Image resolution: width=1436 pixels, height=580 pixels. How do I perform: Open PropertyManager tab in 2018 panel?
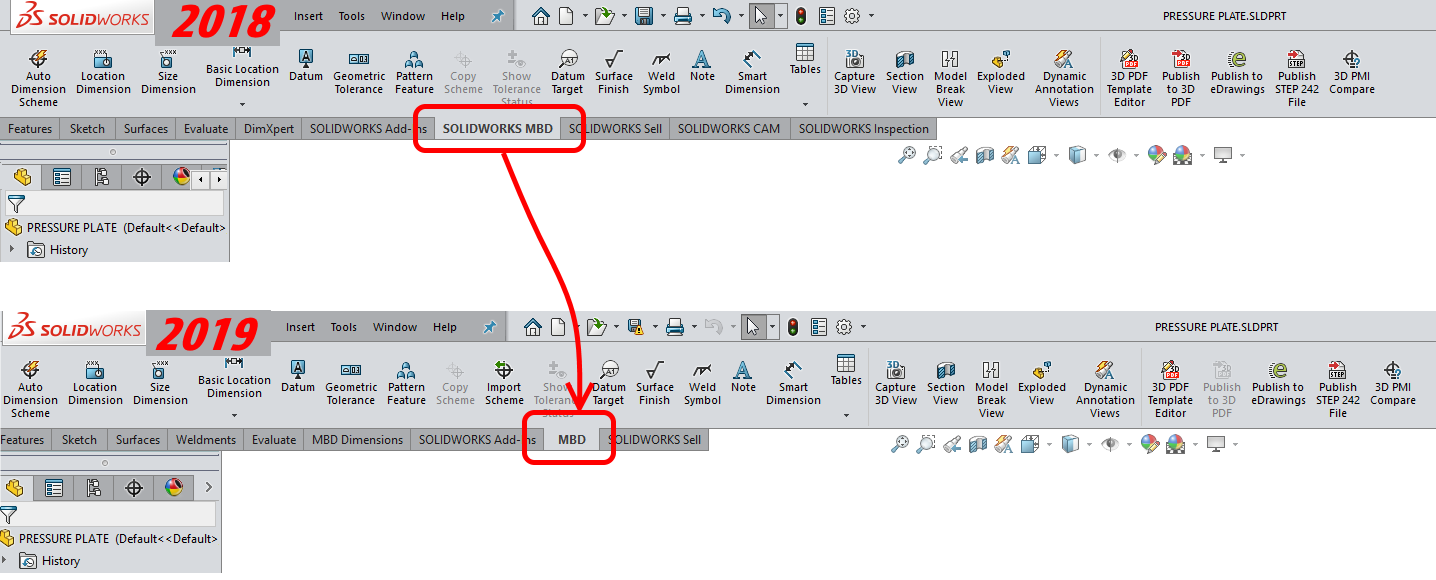coord(62,177)
